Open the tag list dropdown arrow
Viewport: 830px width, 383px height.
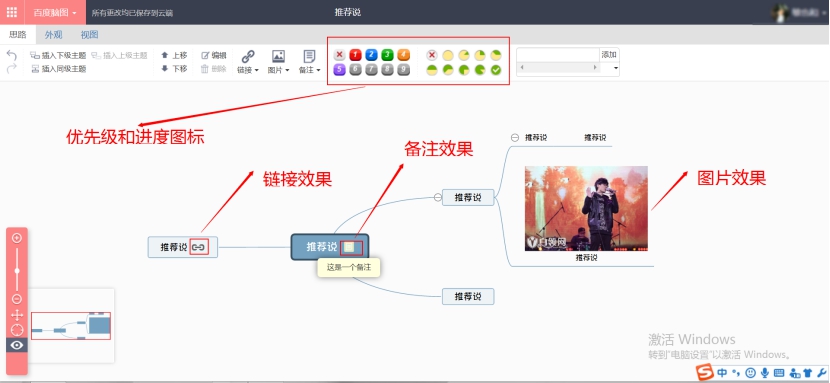(x=616, y=68)
